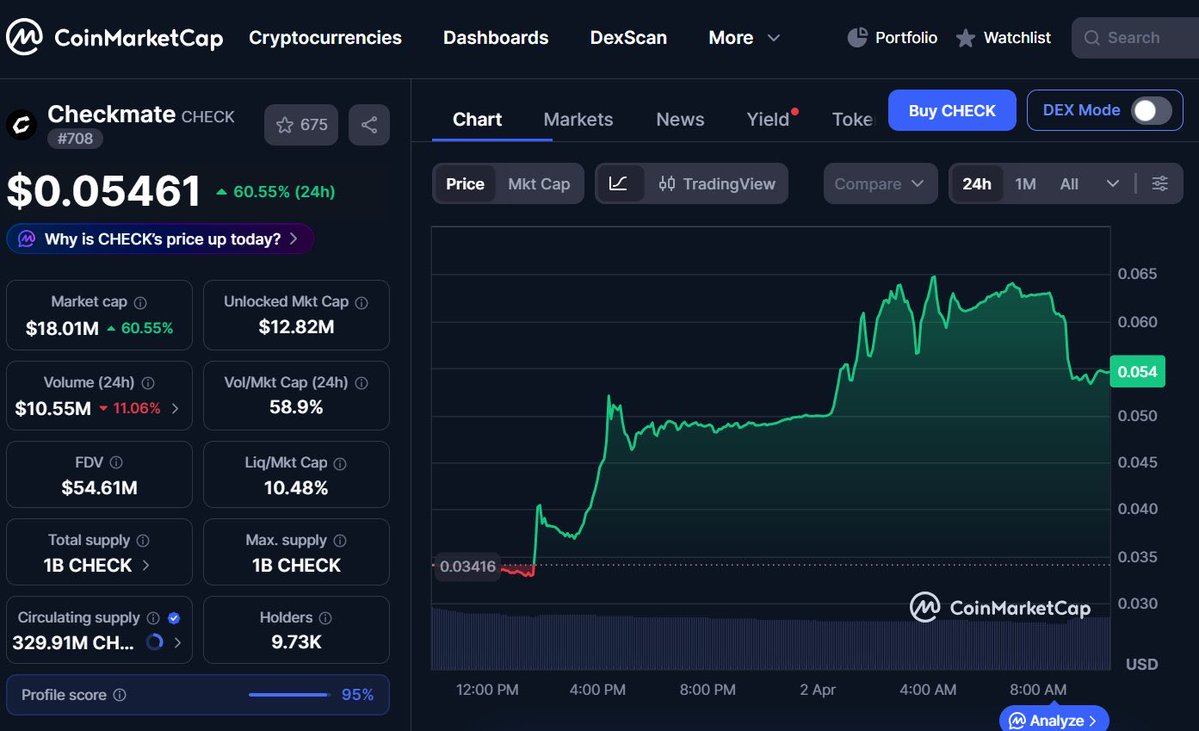Select Price chart mode
The width and height of the screenshot is (1199, 731).
(x=465, y=184)
